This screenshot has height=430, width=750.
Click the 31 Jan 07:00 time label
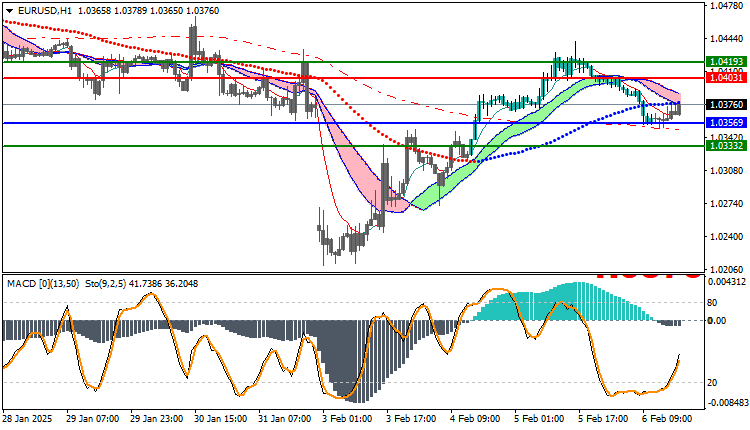coord(285,419)
